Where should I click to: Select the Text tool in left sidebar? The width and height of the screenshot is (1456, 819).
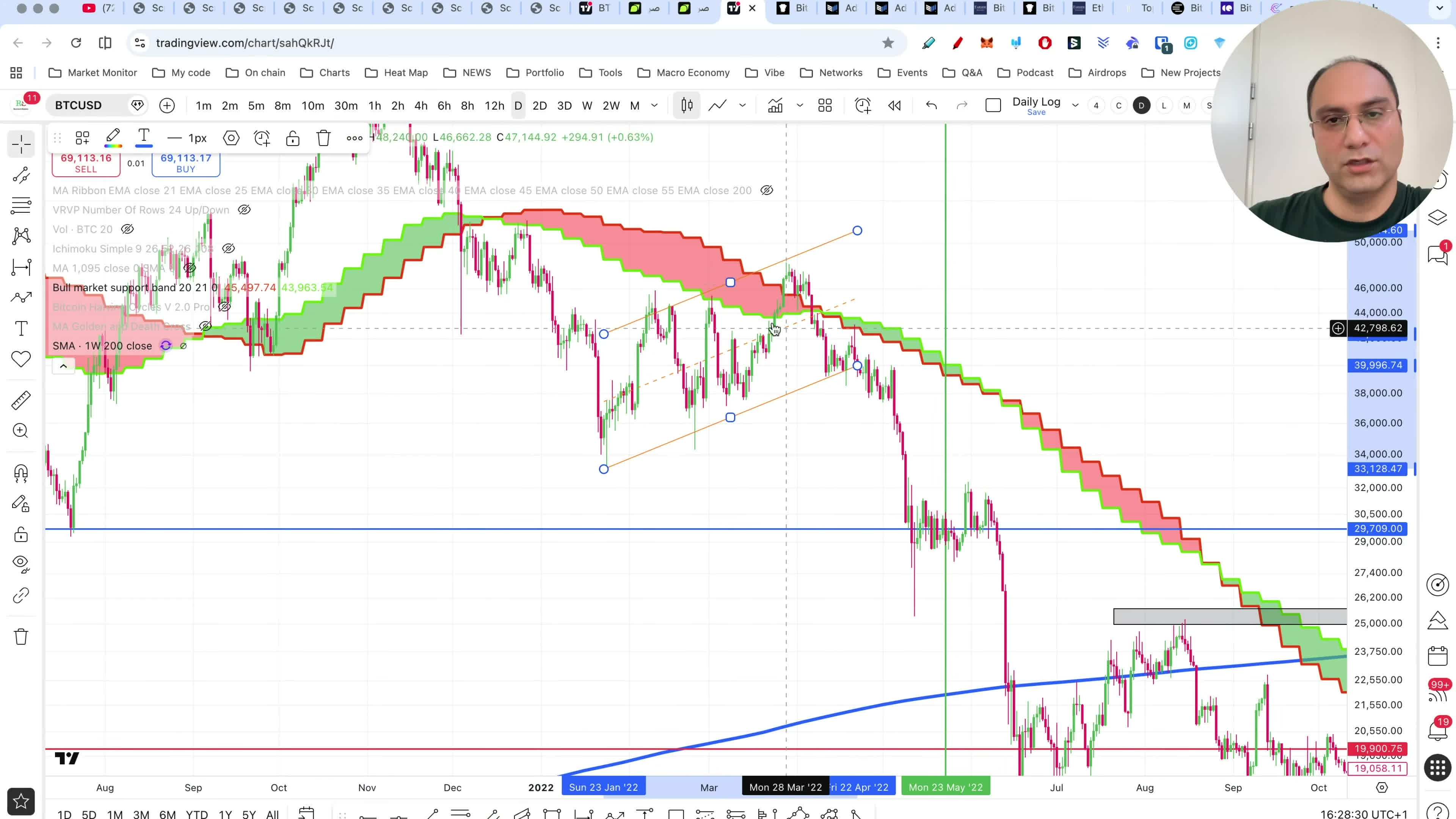[22, 328]
